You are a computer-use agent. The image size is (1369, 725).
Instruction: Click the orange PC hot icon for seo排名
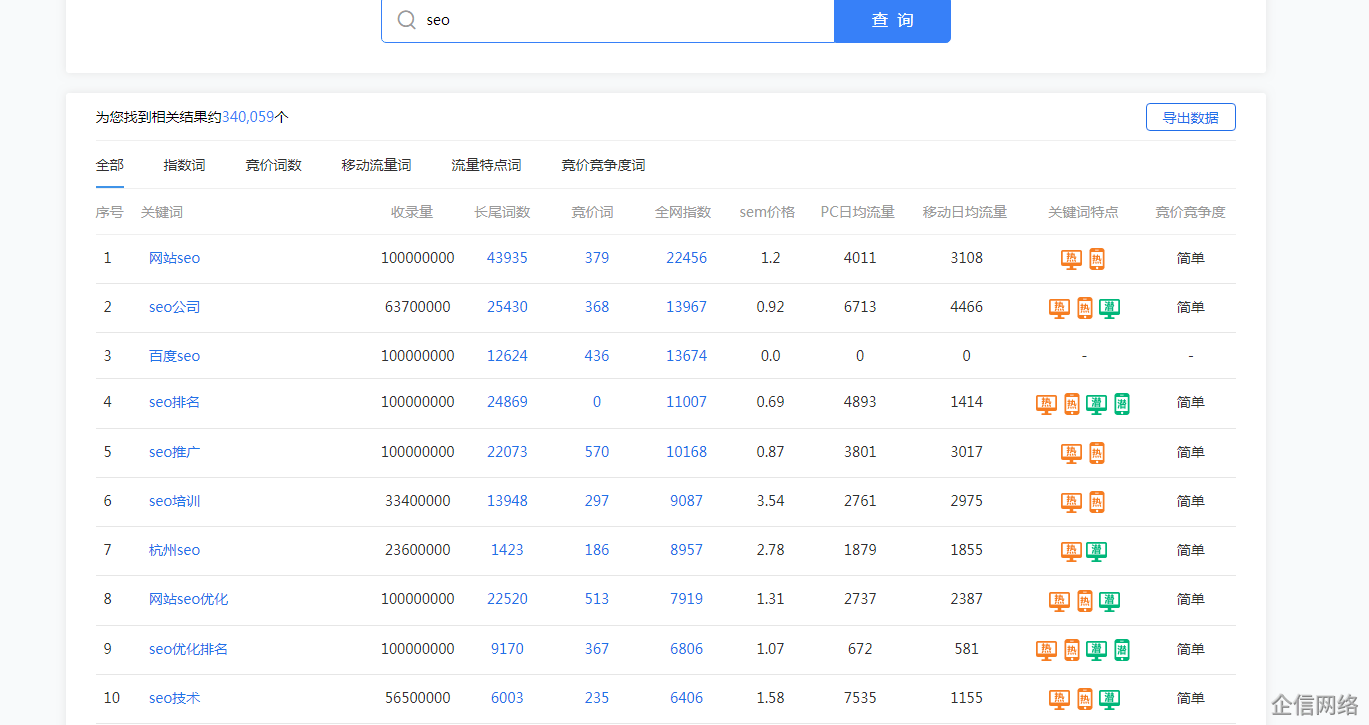click(1046, 404)
